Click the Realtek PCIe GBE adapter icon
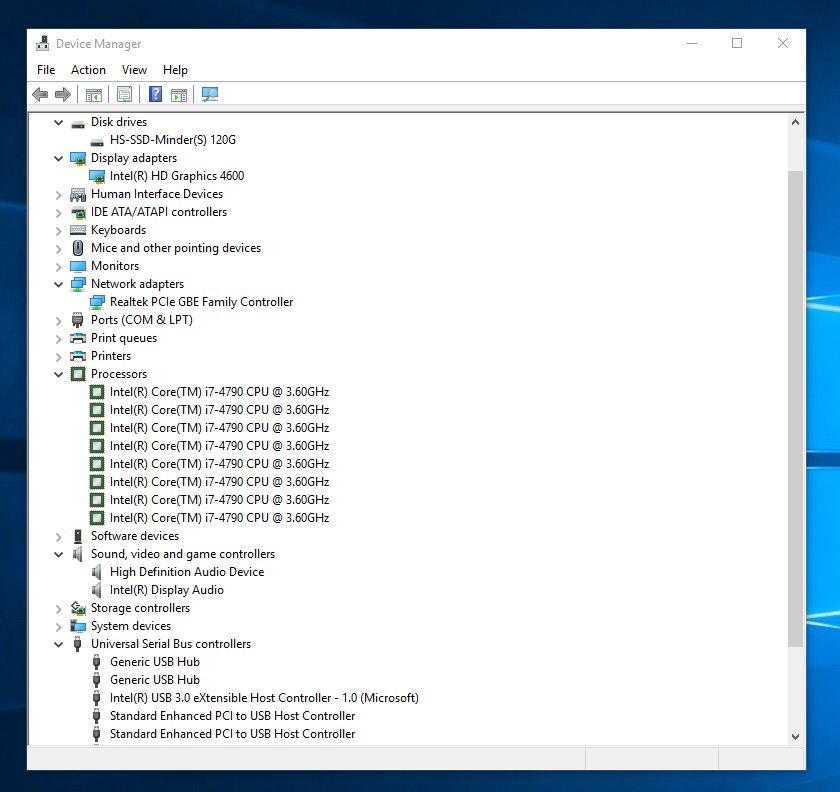The height and width of the screenshot is (792, 840). (97, 302)
